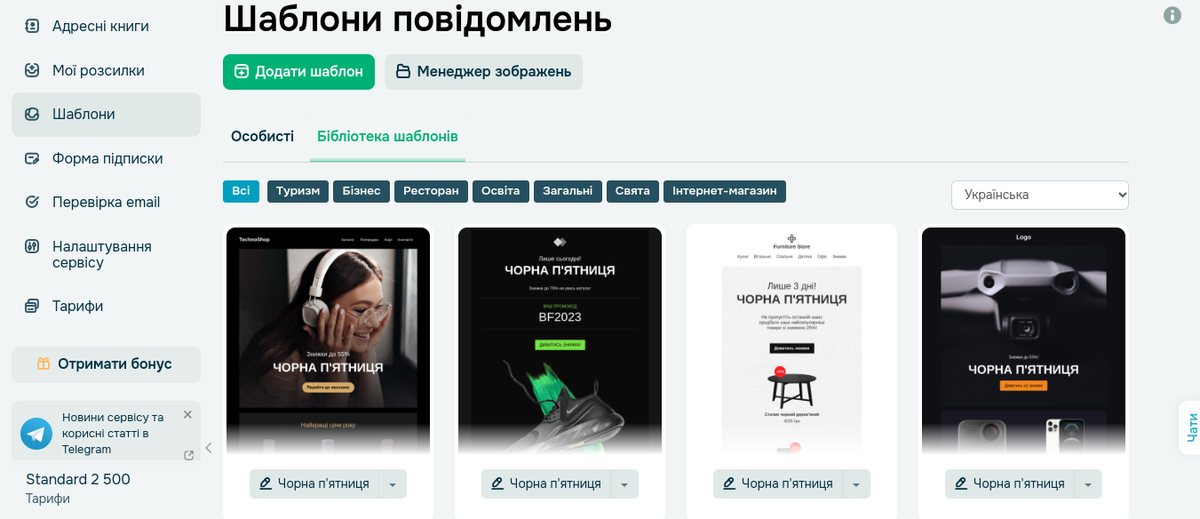
Task: Open the headphones TechnoShop template thumbnail
Action: click(328, 340)
